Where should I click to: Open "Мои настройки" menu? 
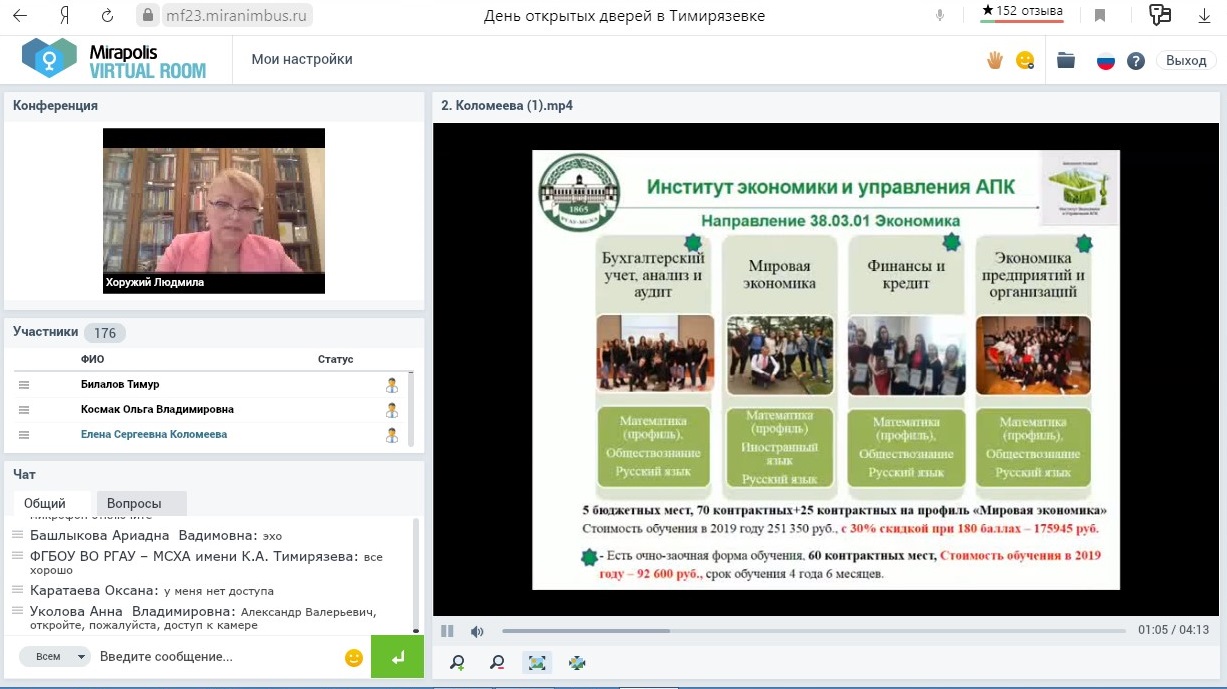[302, 59]
